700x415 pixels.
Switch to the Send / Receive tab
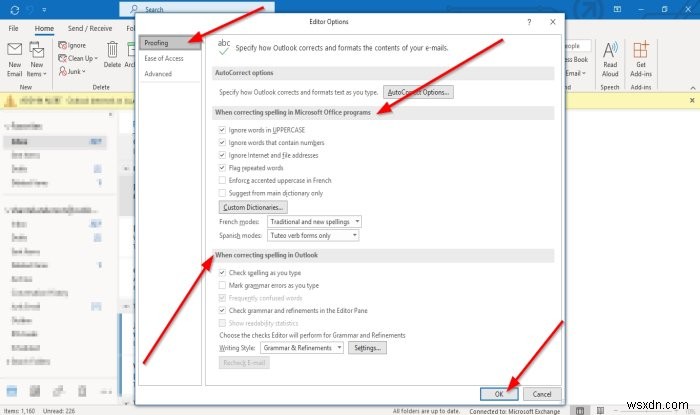point(90,28)
